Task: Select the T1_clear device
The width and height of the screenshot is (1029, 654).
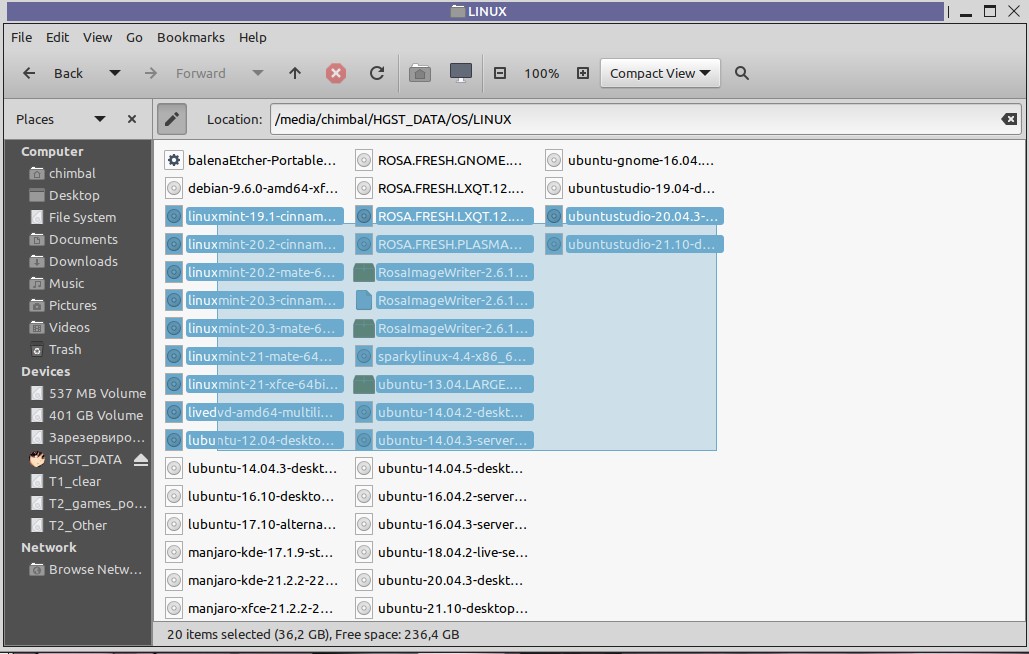Action: point(77,481)
